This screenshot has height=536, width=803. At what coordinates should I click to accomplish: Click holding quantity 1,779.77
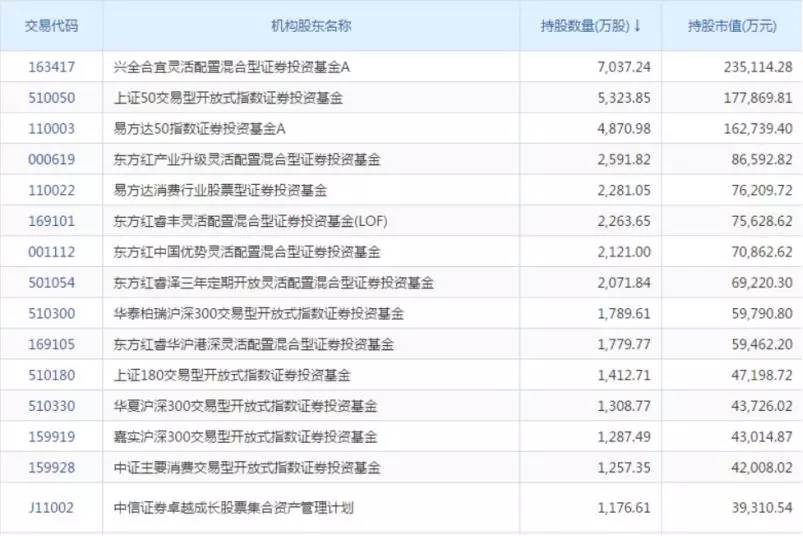(x=624, y=344)
